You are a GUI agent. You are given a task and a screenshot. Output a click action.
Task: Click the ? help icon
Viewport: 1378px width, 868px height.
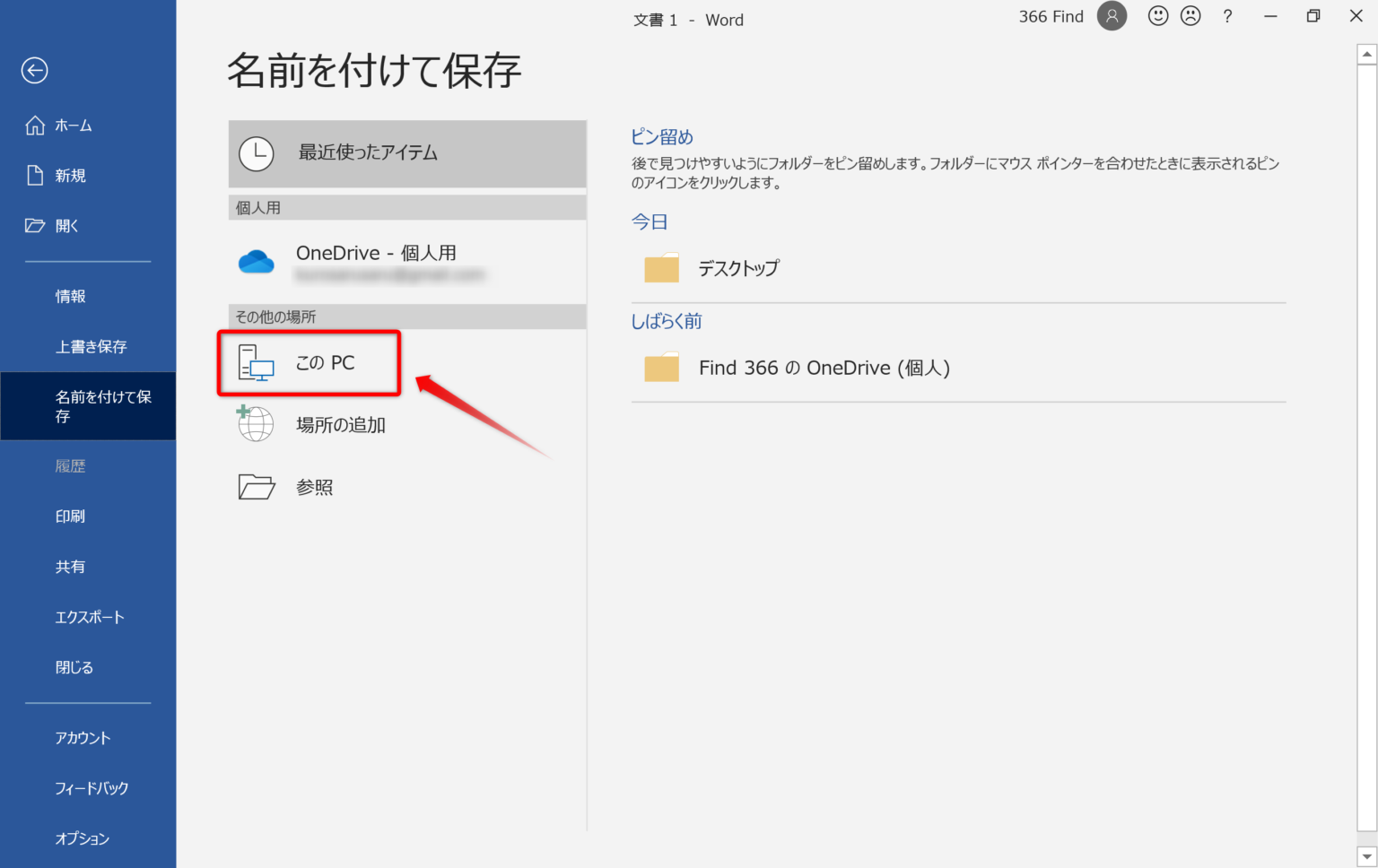point(1227,15)
